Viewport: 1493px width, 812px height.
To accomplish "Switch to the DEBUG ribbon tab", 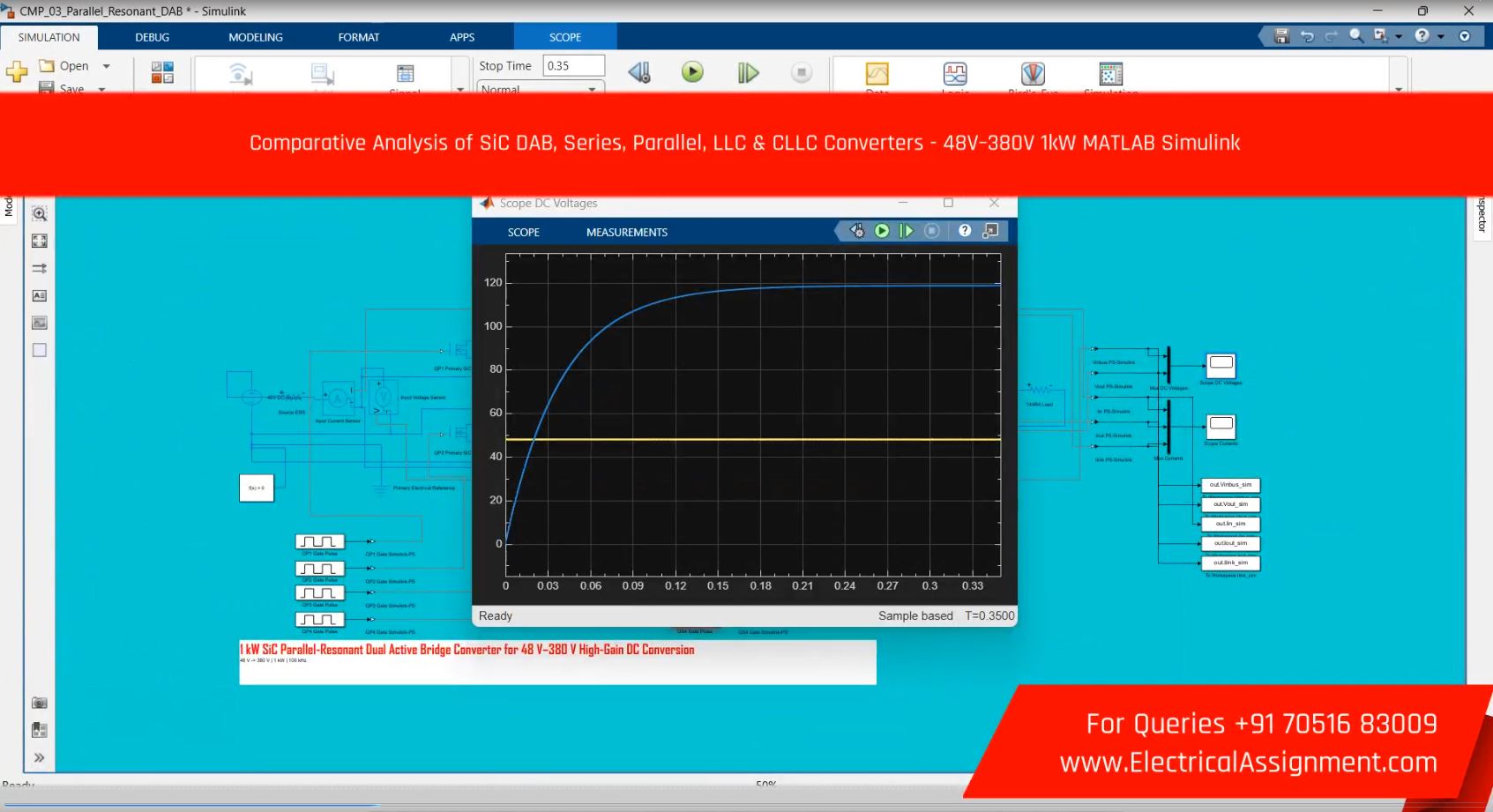I will [x=153, y=37].
